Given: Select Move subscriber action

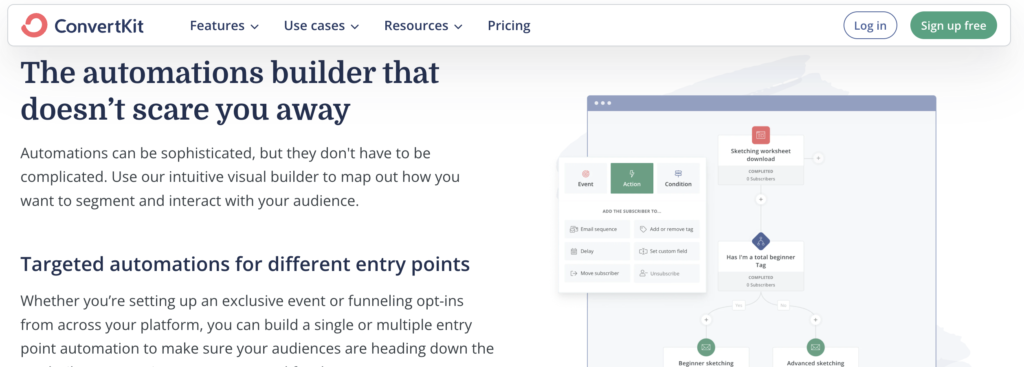Looking at the screenshot, I should tap(598, 273).
